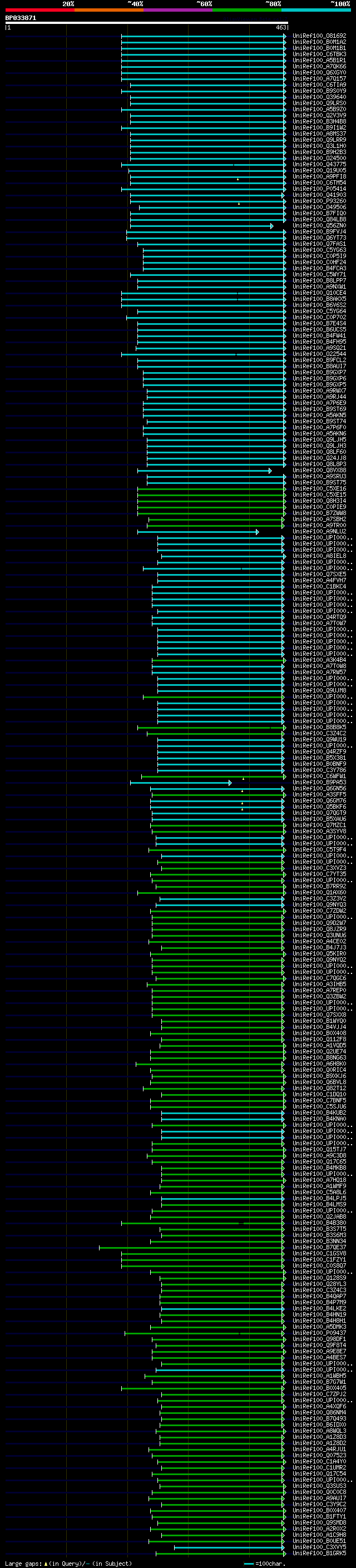This screenshot has height=1568, width=356.
Task: Click the cyan ~100% legend segment
Action: tap(317, 10)
